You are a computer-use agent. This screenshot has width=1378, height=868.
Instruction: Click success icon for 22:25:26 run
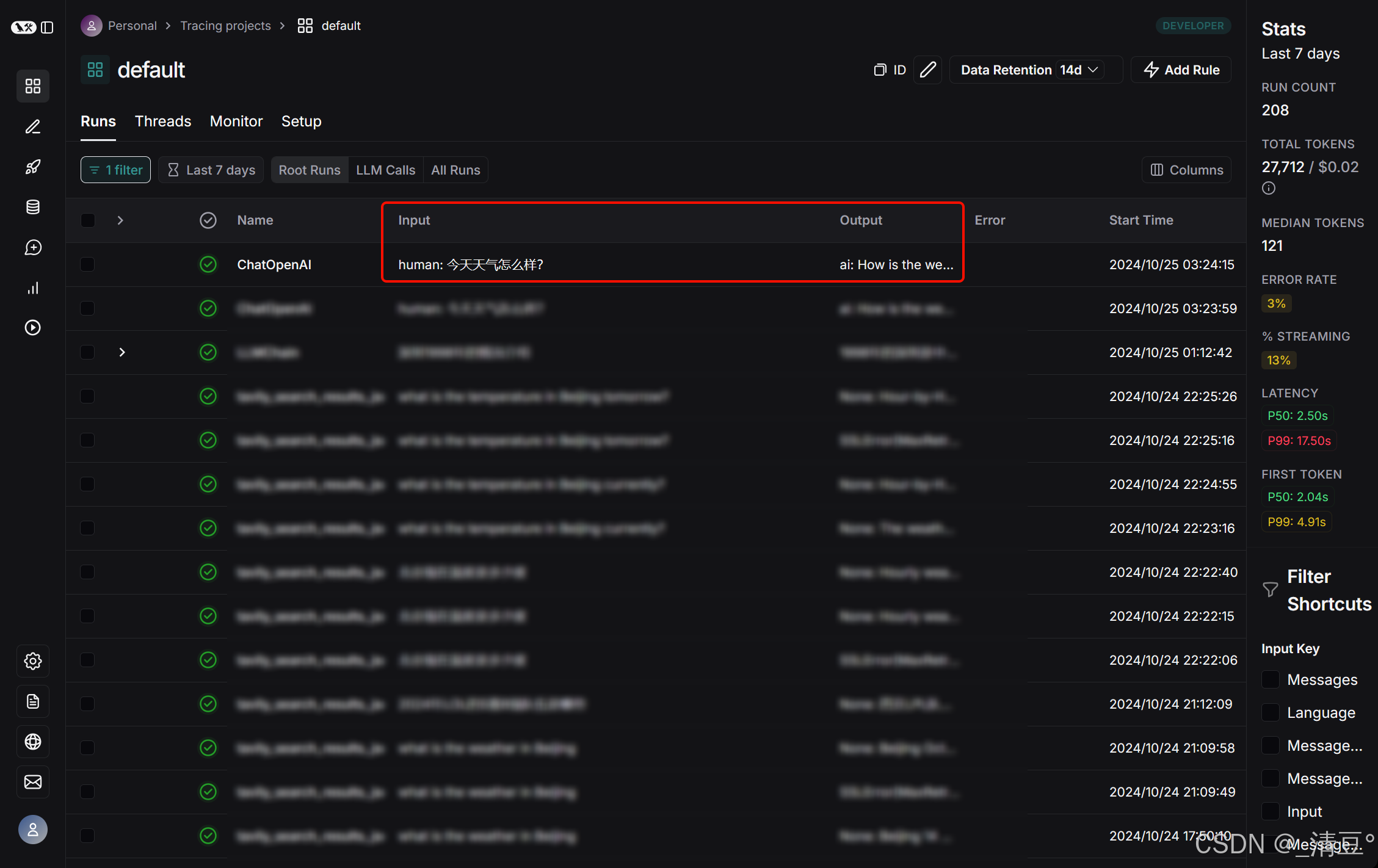[x=208, y=396]
